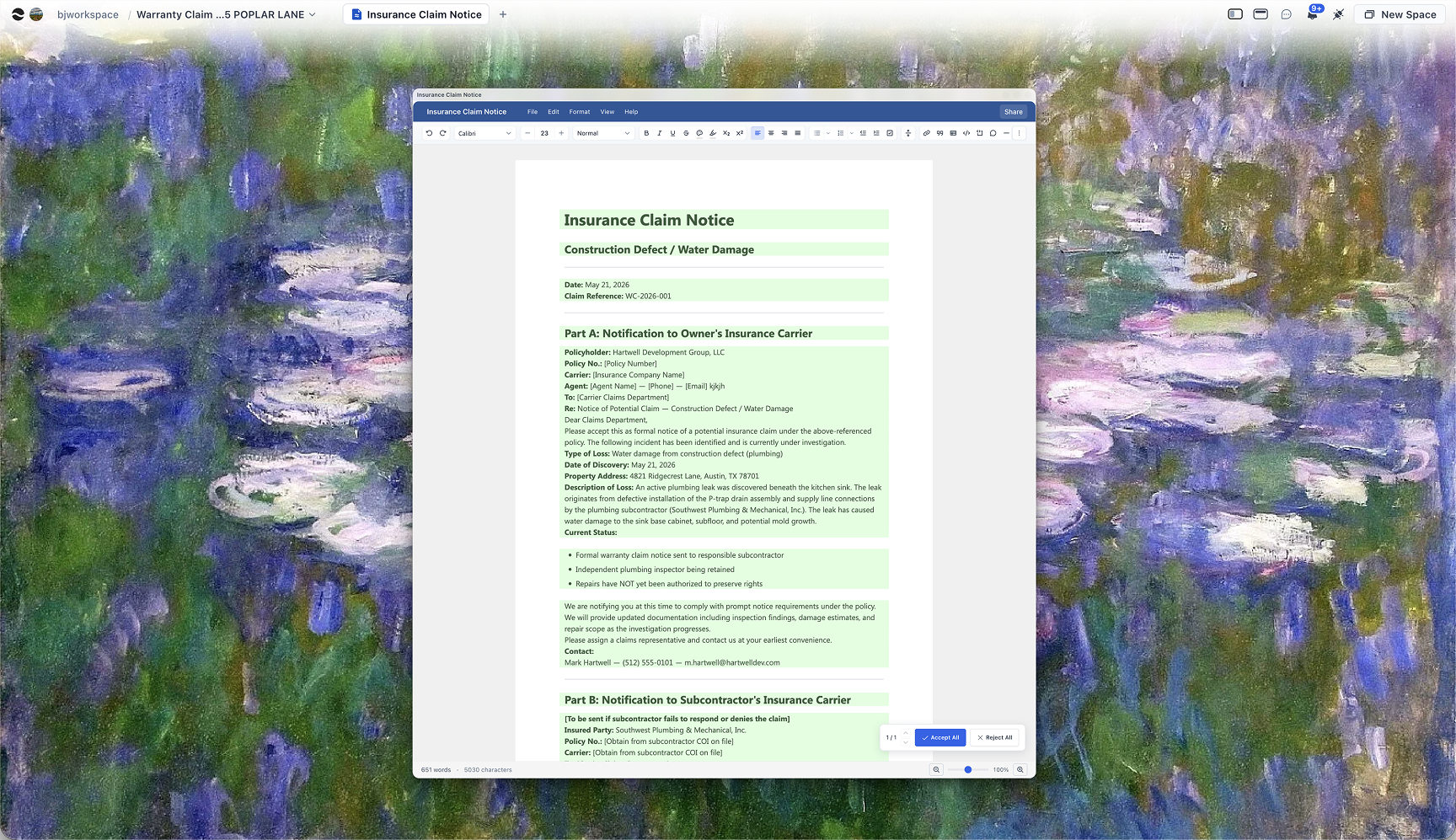The image size is (1456, 840).
Task: Add a comment
Action: point(993,133)
